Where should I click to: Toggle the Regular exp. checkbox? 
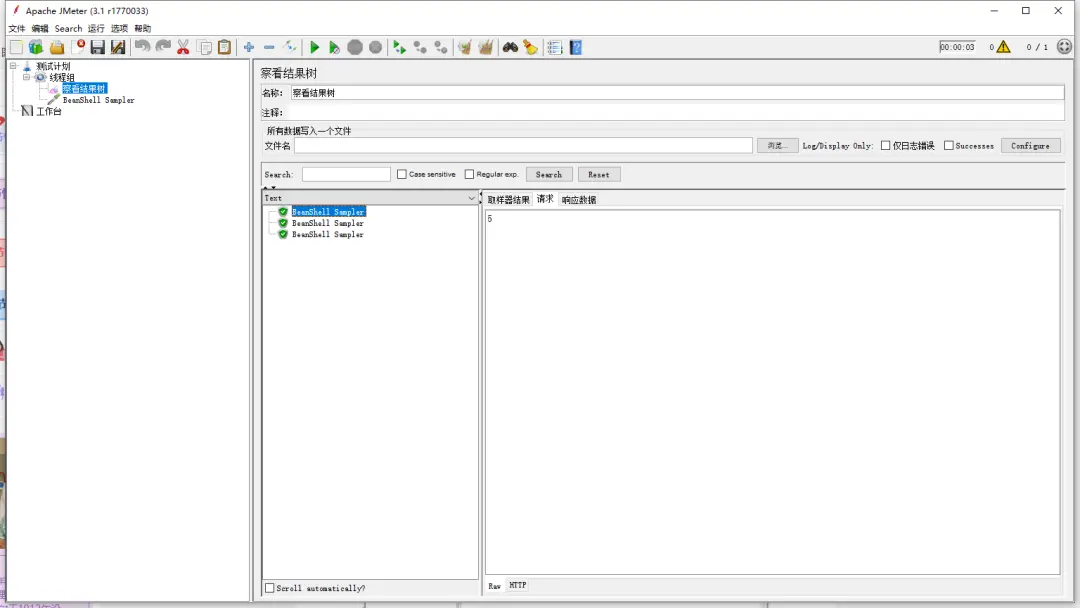469,174
